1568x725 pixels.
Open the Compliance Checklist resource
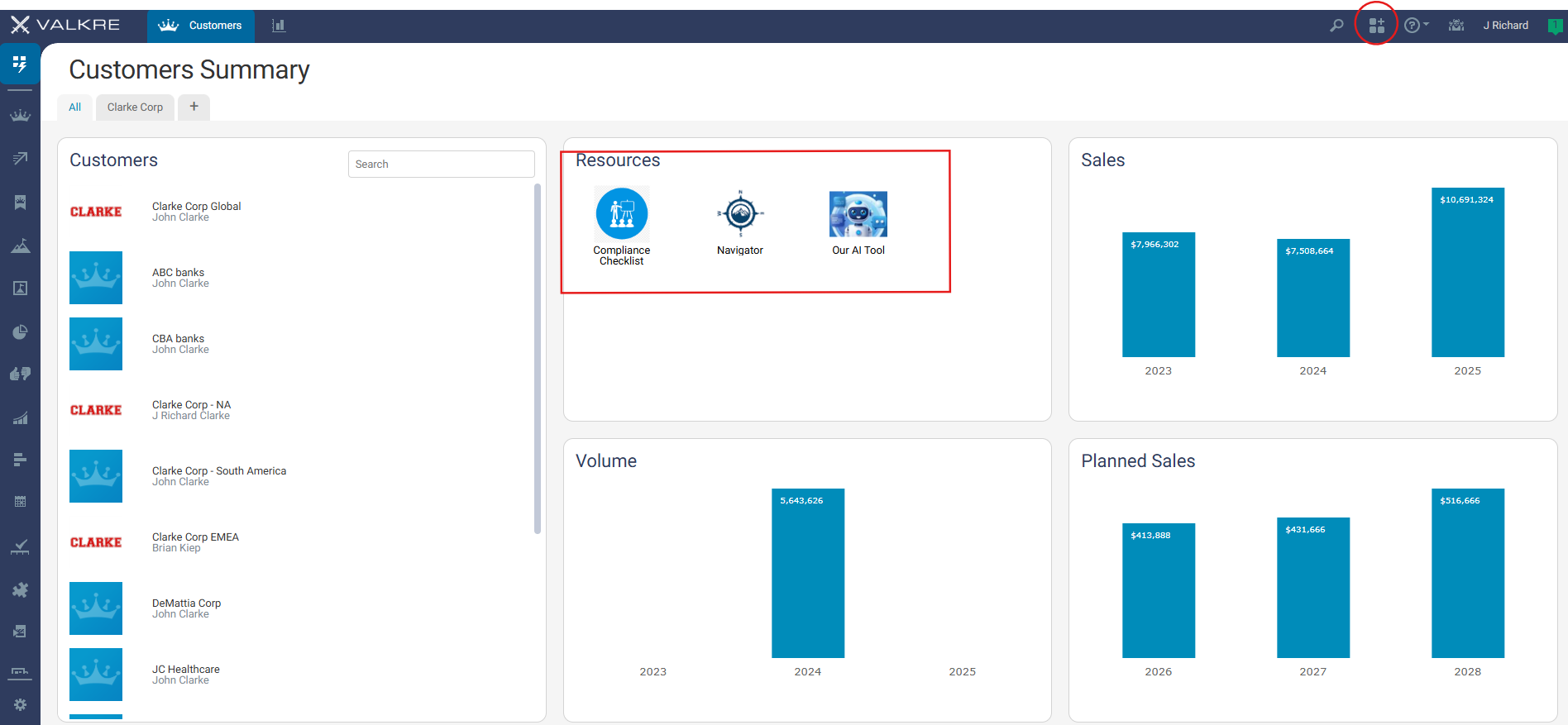622,227
